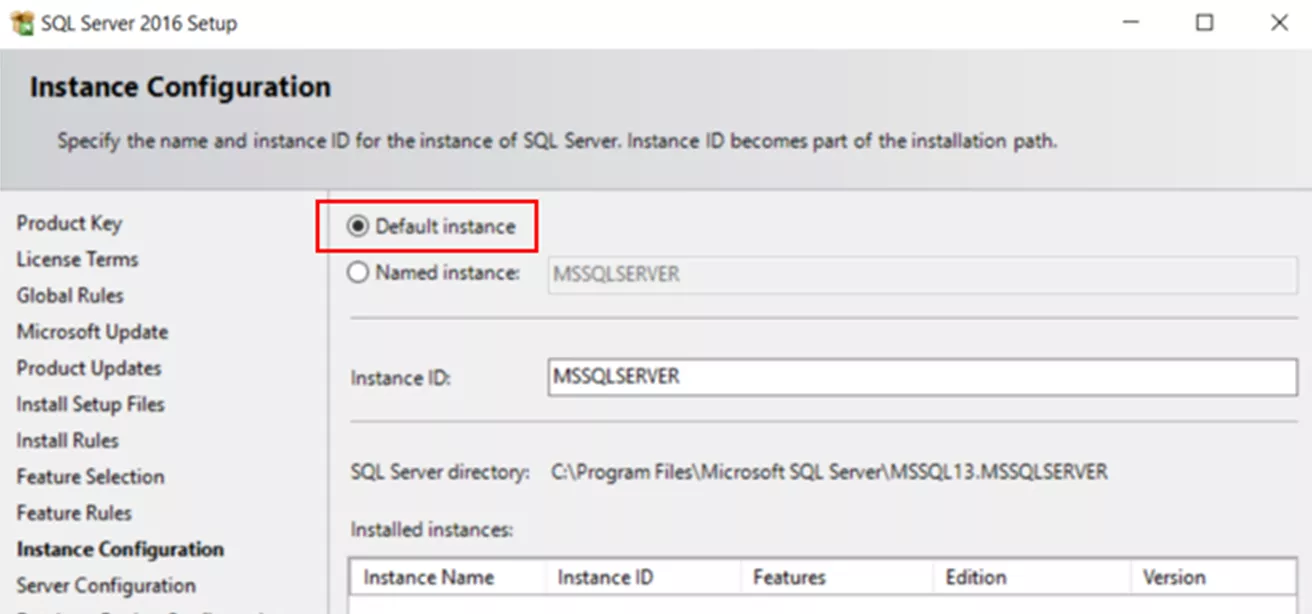Click the Instance ID column header in table
1312x614 pixels.
coord(643,577)
